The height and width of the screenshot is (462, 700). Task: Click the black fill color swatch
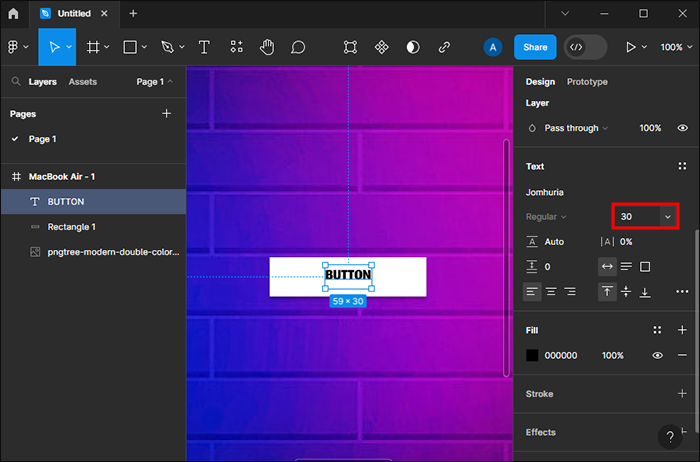[x=533, y=355]
